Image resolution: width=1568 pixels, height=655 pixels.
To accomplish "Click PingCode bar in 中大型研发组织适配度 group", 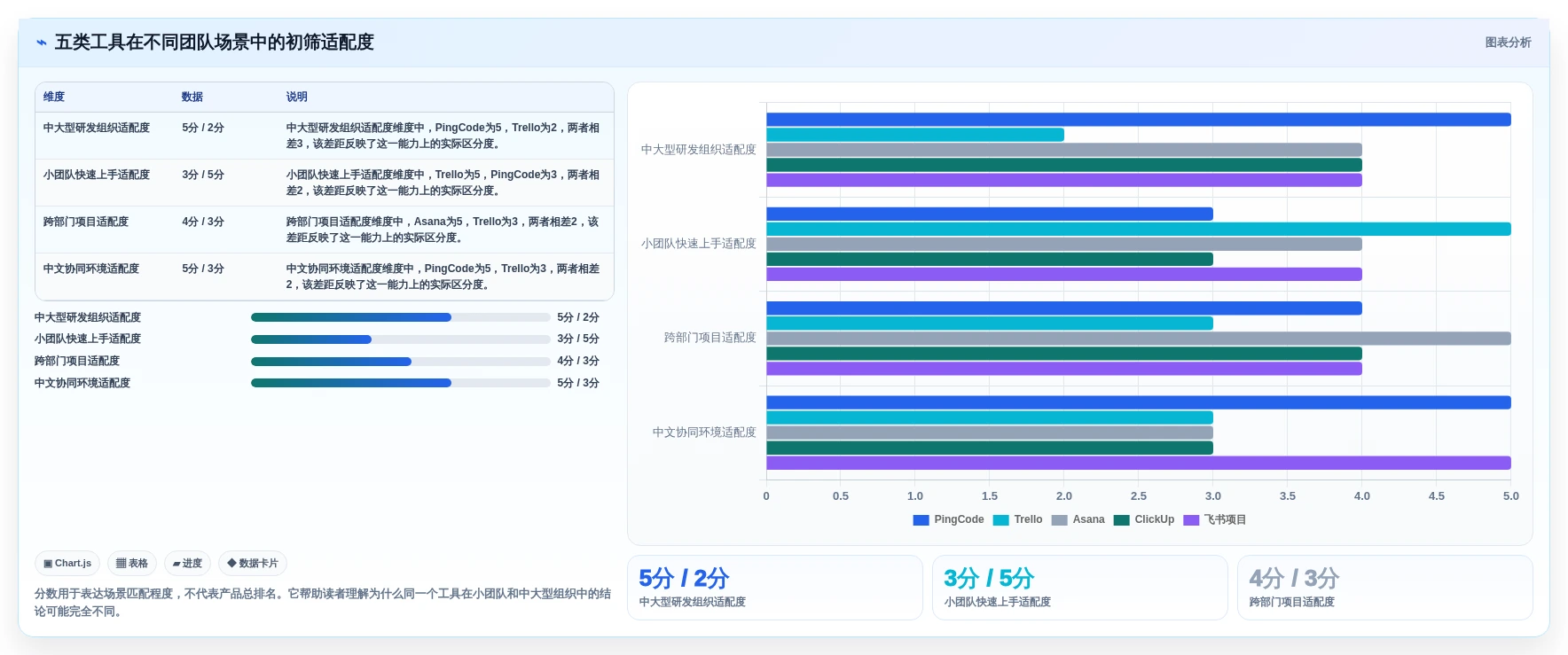I will [x=1139, y=120].
